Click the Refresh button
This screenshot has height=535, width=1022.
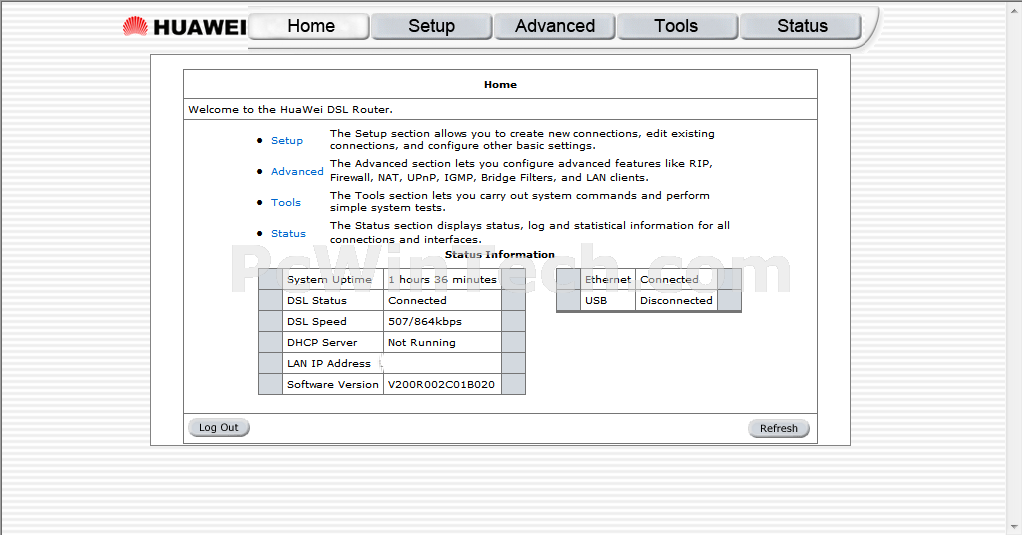coord(779,428)
